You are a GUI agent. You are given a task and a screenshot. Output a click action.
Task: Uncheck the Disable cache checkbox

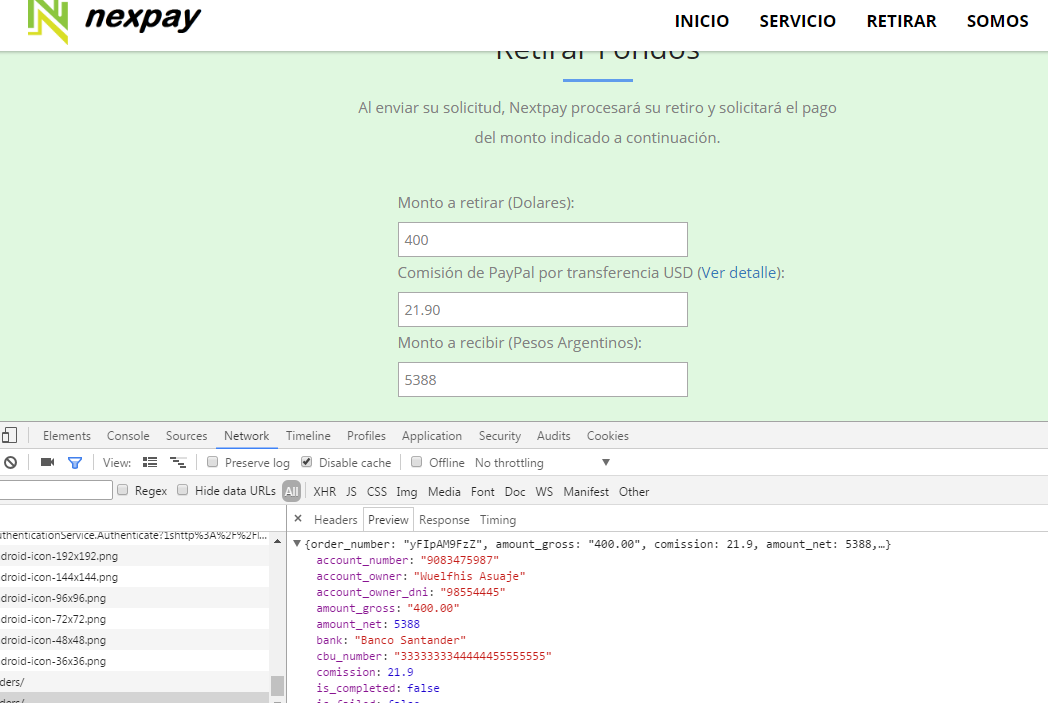tap(307, 462)
